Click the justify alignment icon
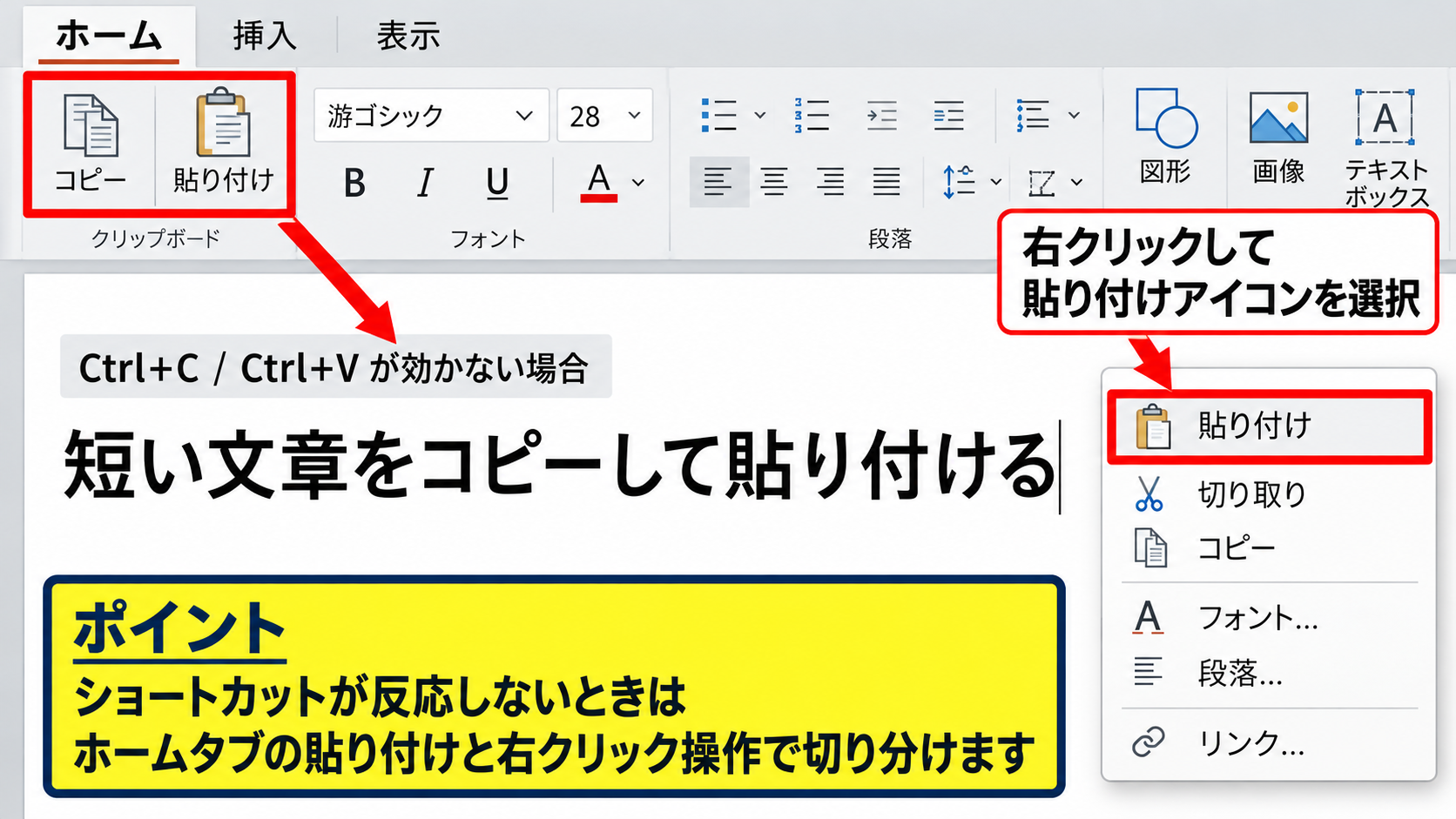Viewport: 1456px width, 819px height. coord(886,182)
